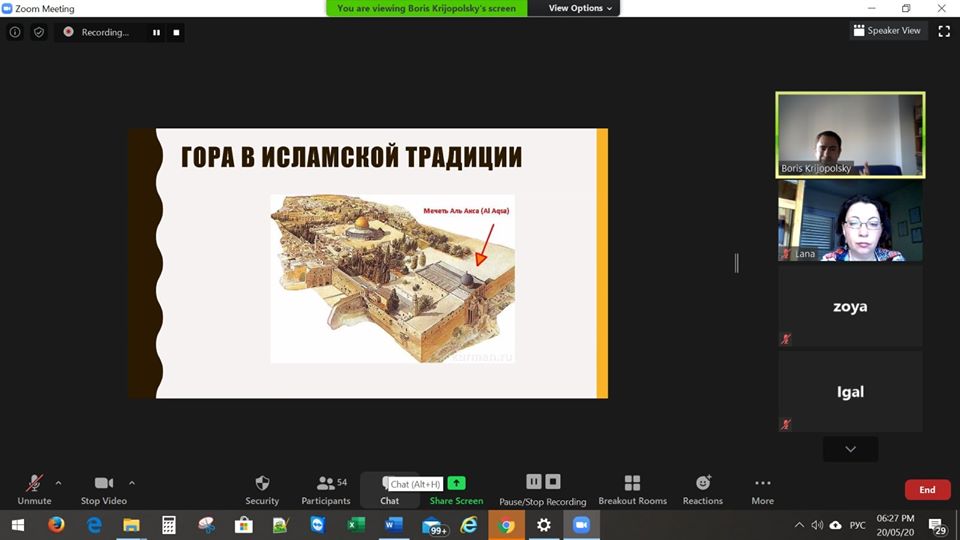This screenshot has height=540, width=960.
Task: Click the encryption shield icon
Action: (x=39, y=32)
